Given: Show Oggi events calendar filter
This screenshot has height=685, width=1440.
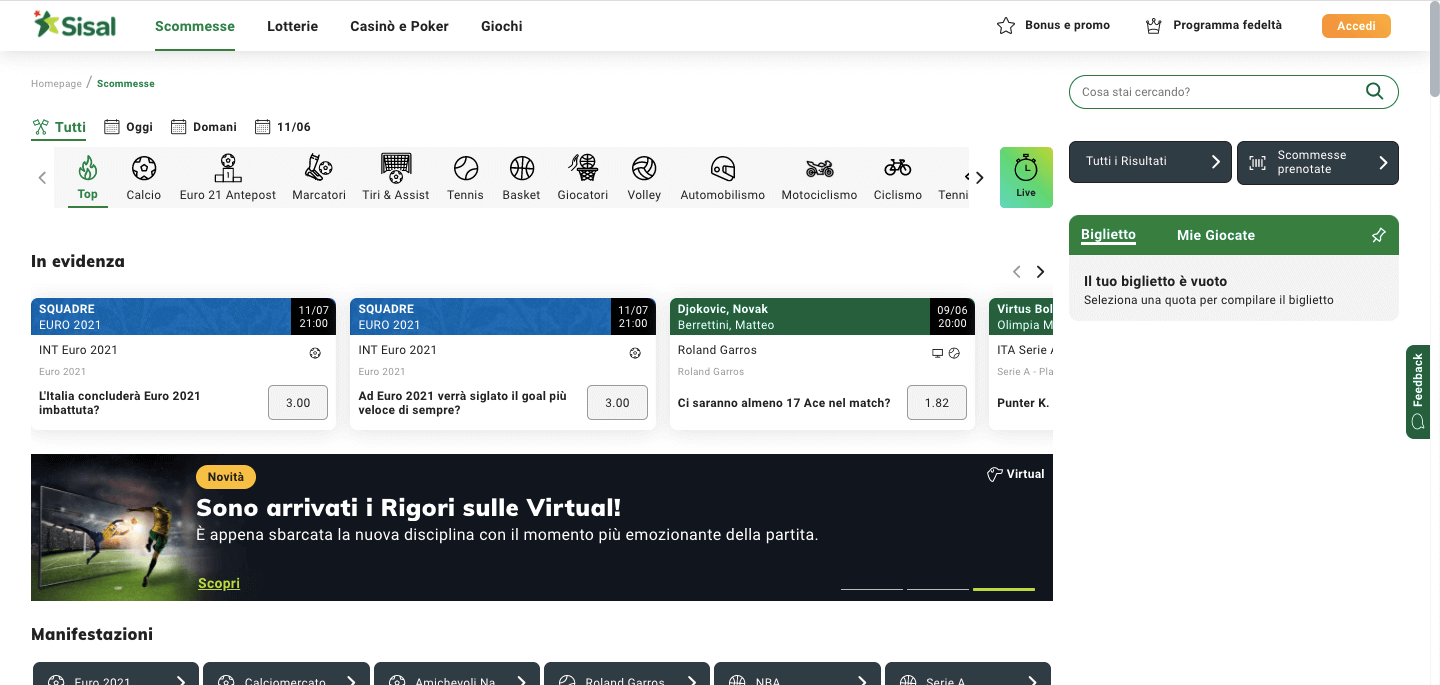Looking at the screenshot, I should 129,127.
